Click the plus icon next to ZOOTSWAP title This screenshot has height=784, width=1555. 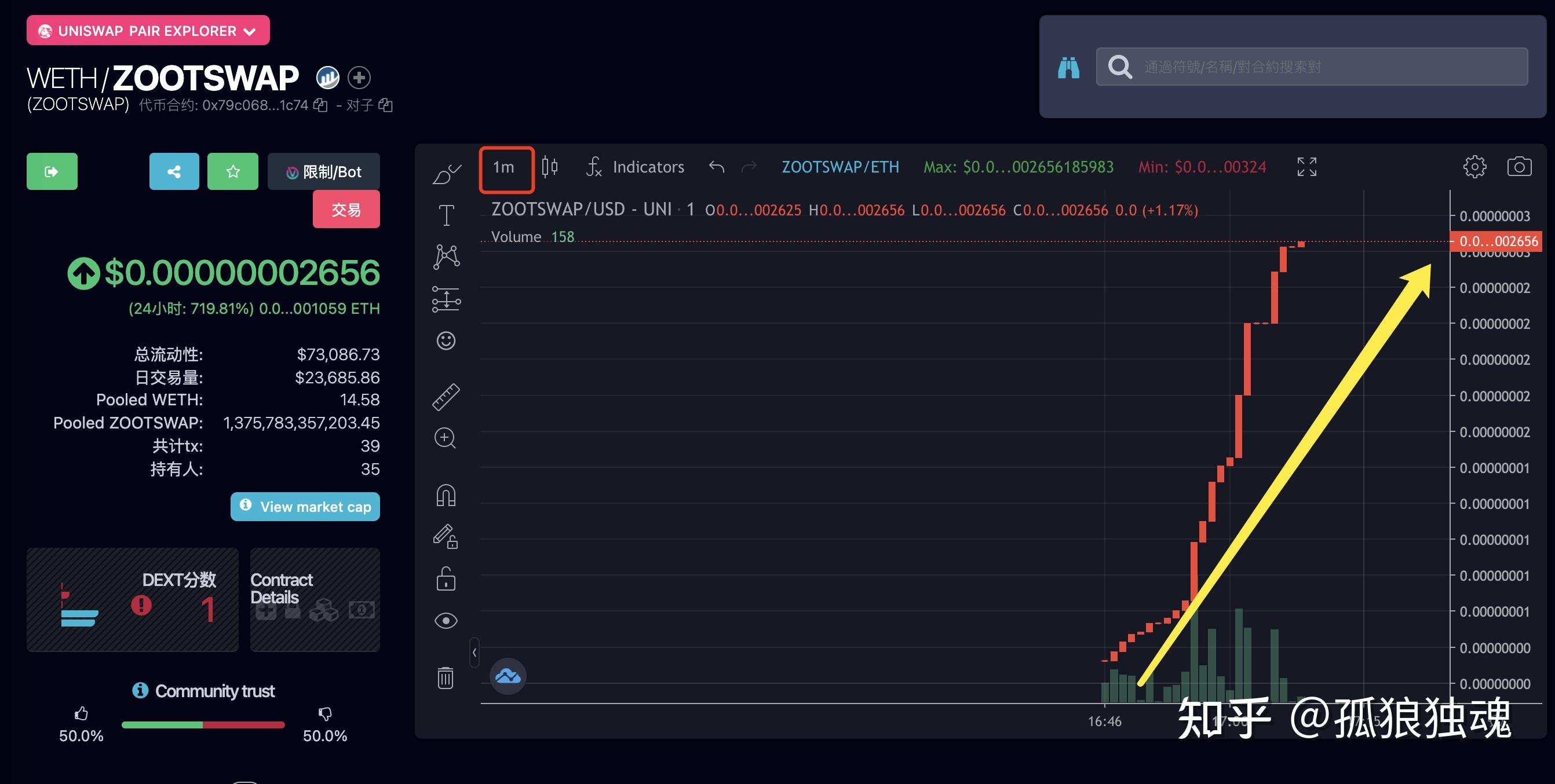click(359, 77)
